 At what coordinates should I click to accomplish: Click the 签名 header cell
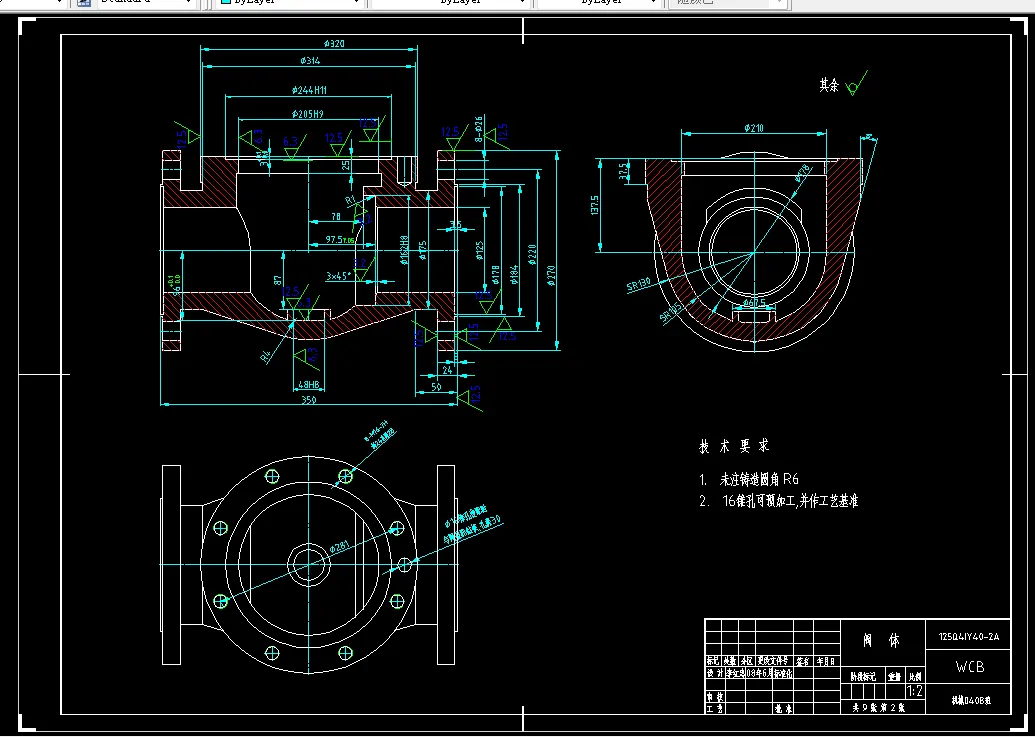pyautogui.click(x=803, y=660)
